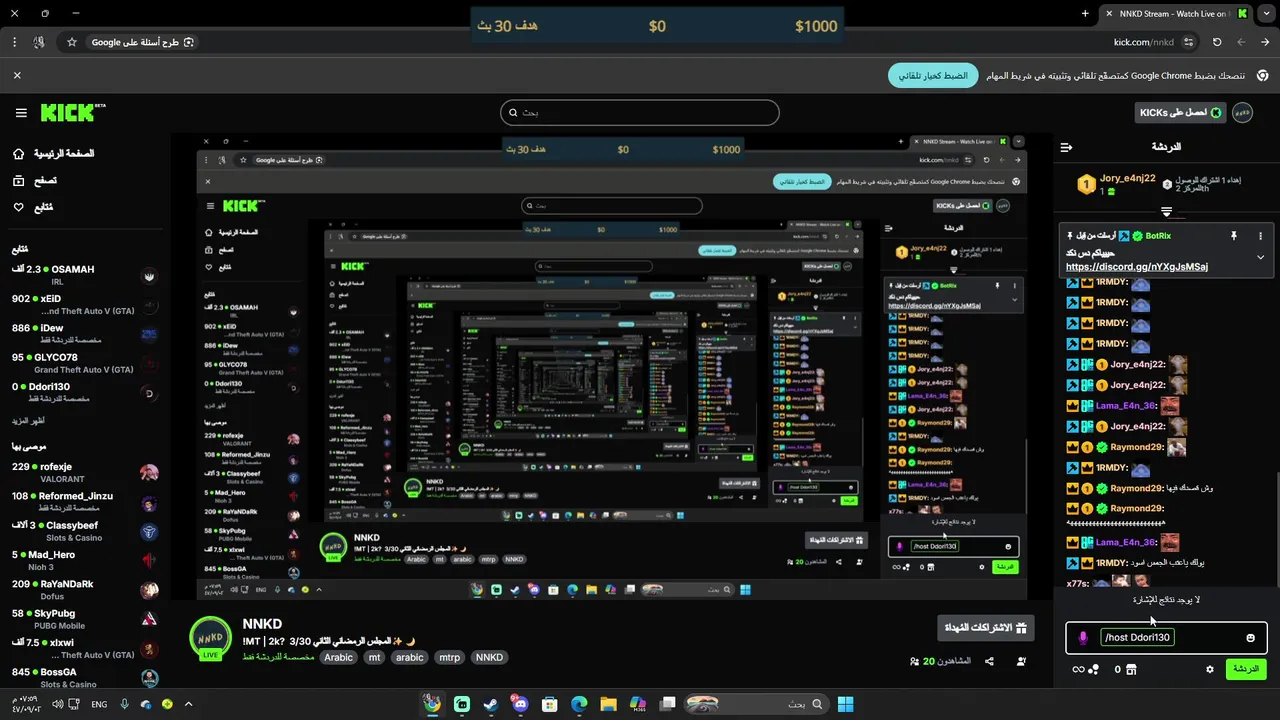
Task: Open Microsoft Edge from the taskbar
Action: pos(579,704)
